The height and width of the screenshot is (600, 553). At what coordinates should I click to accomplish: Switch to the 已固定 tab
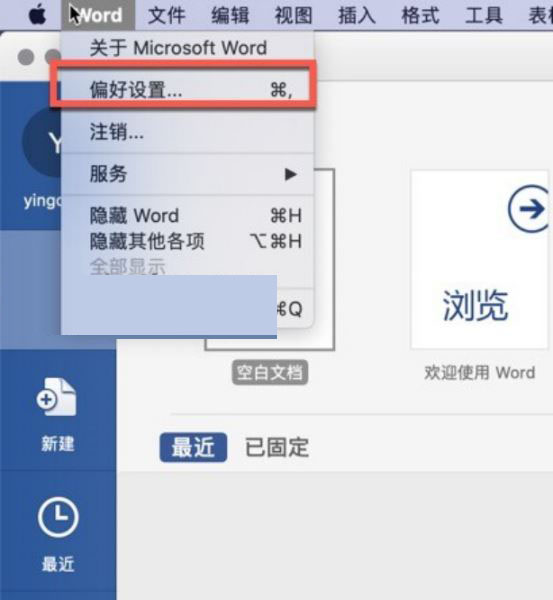277,447
